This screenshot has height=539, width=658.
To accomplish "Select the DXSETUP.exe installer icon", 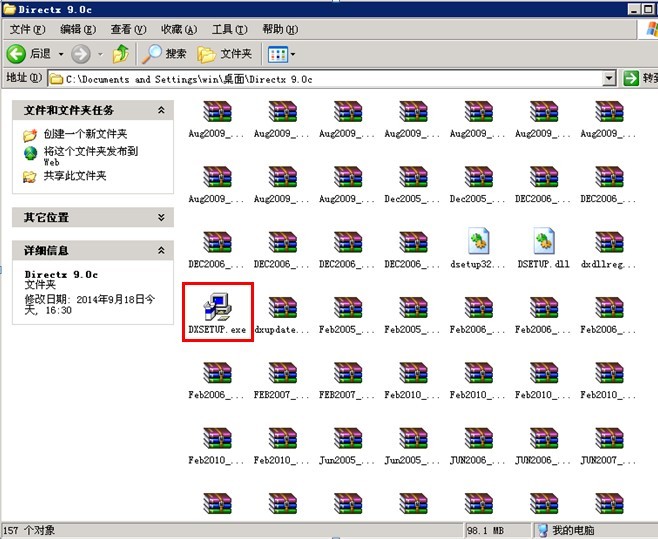I will (x=217, y=307).
